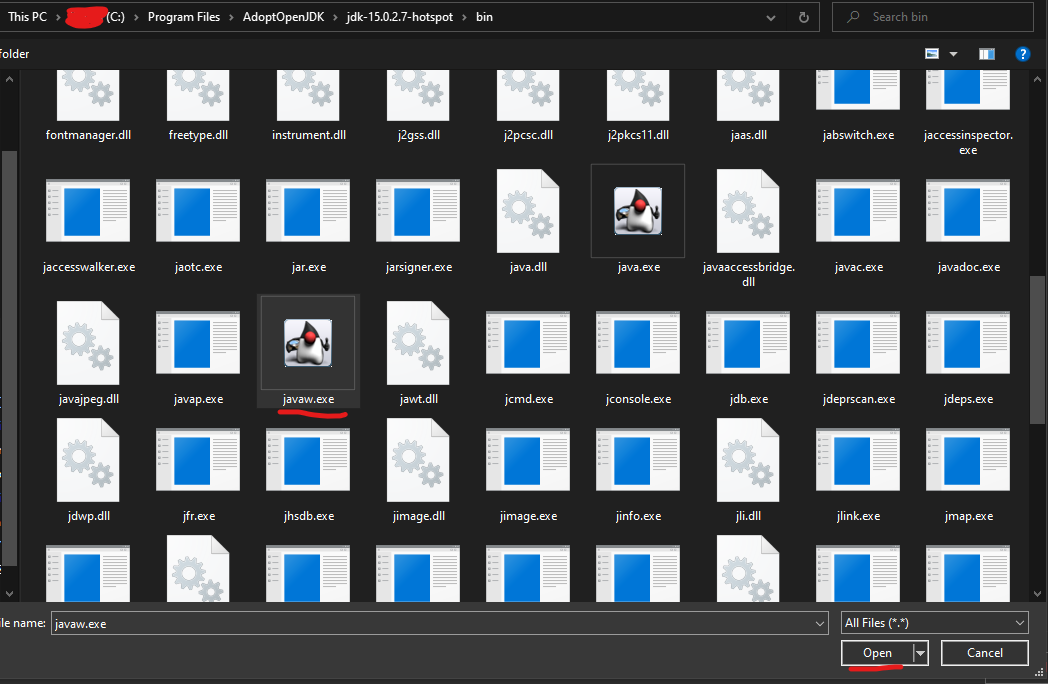Select the fontmanager.dll file name

(x=88, y=135)
